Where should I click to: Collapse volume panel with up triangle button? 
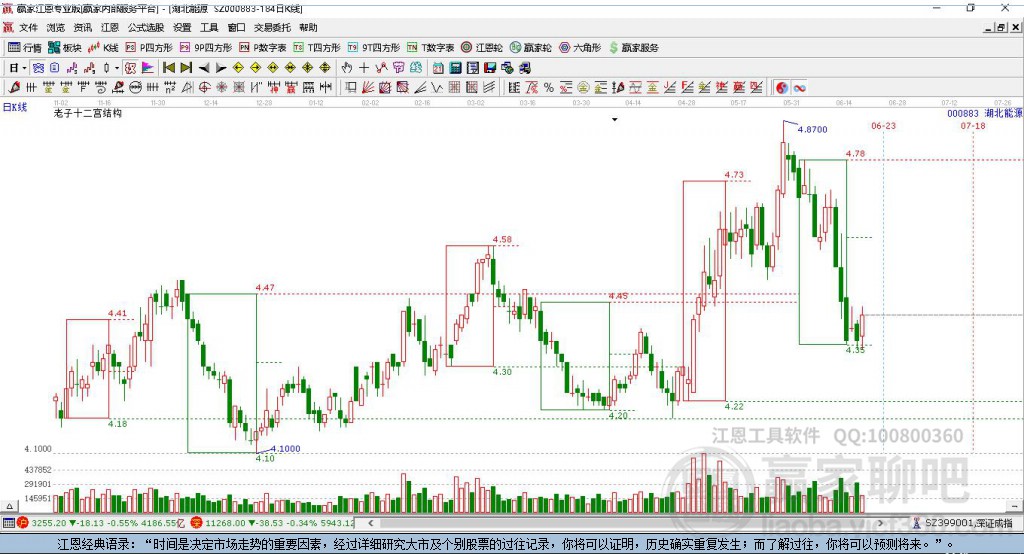(9, 506)
